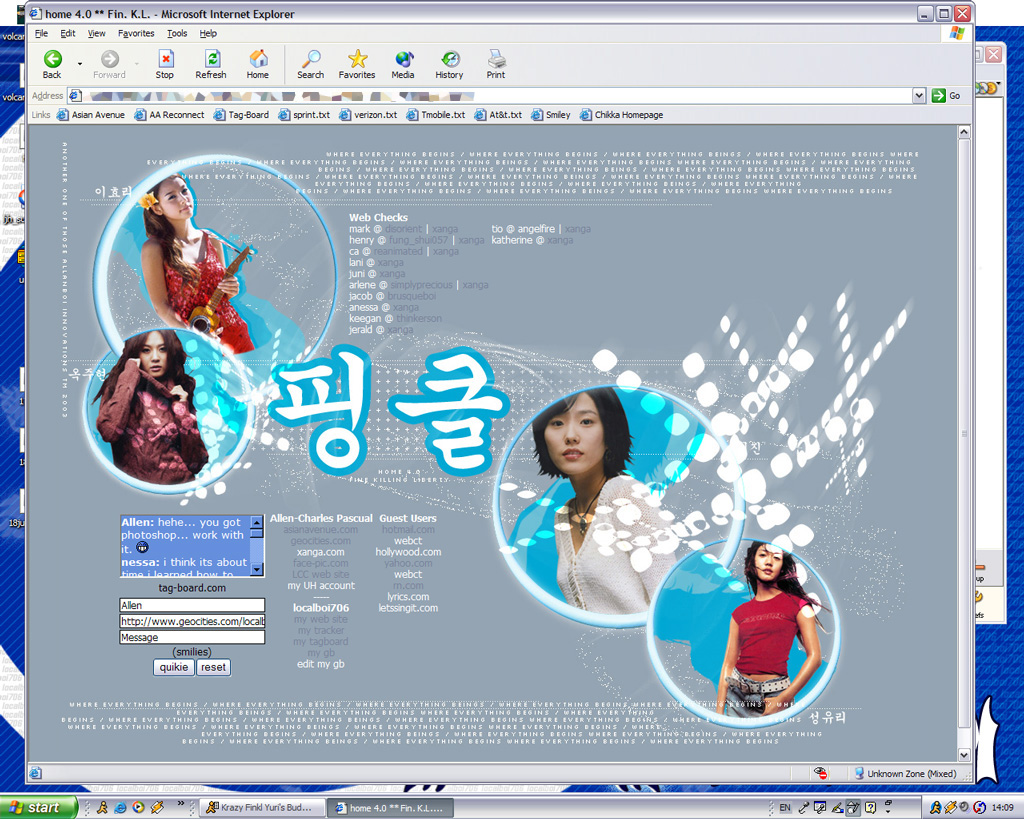Open the Tag-Board links bar shortcut
Screen dimensions: 1024x819
[x=241, y=115]
